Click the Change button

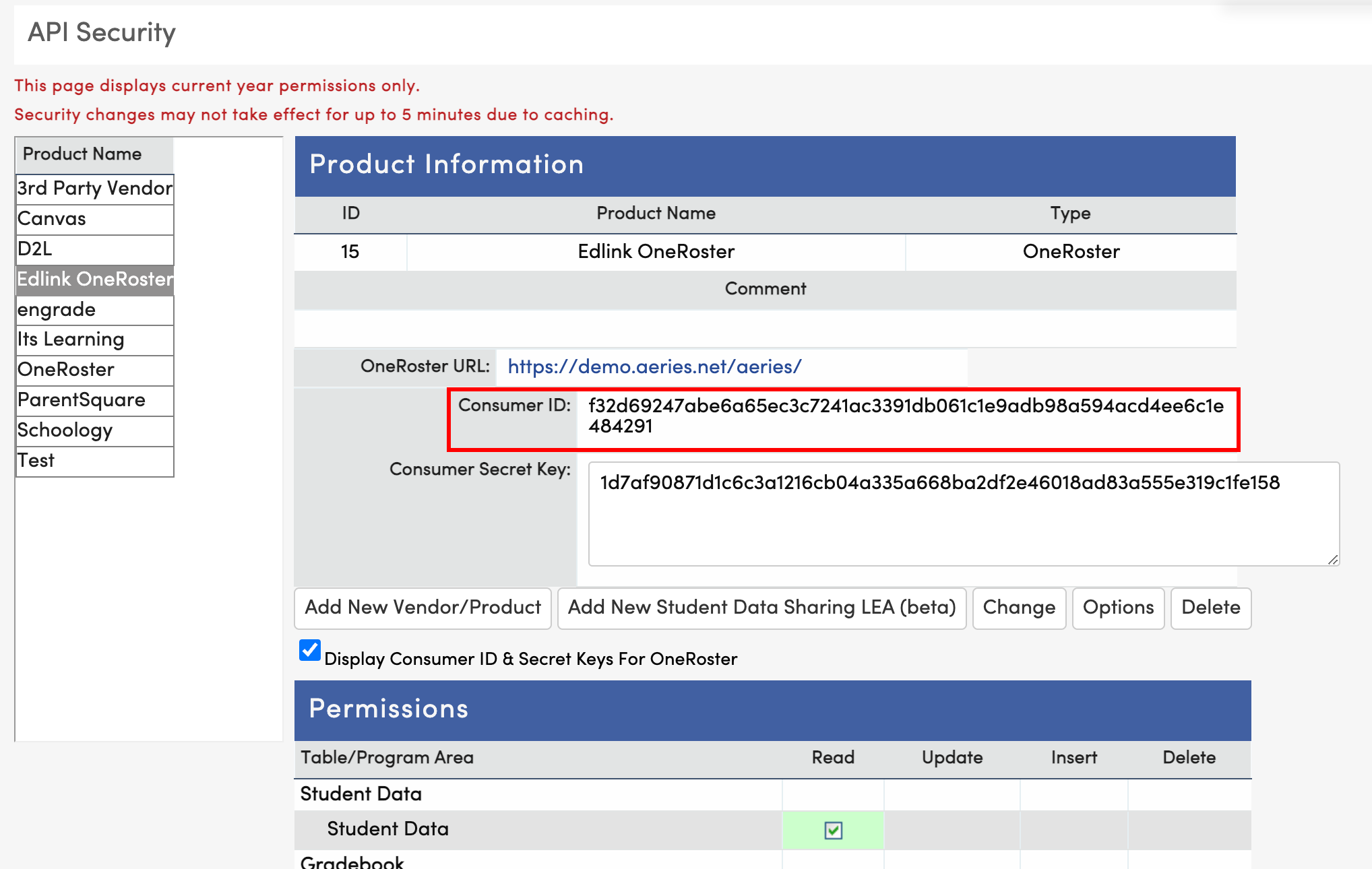point(1020,608)
